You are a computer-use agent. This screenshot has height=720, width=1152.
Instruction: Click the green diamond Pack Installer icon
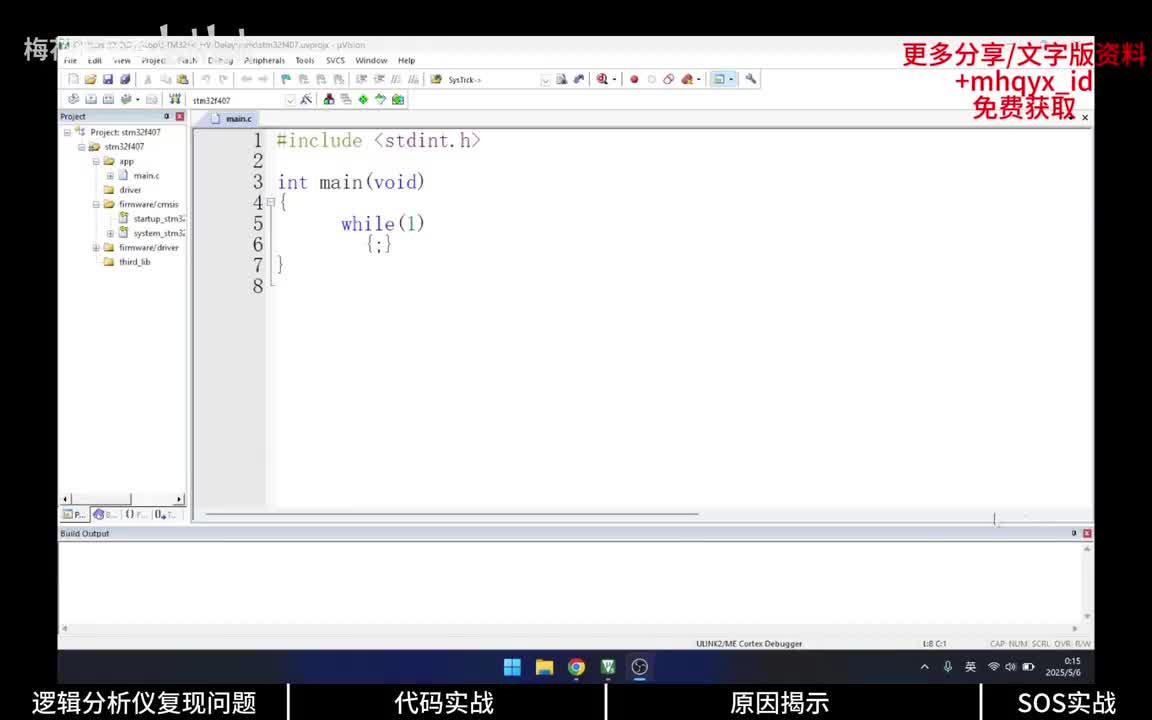click(363, 99)
